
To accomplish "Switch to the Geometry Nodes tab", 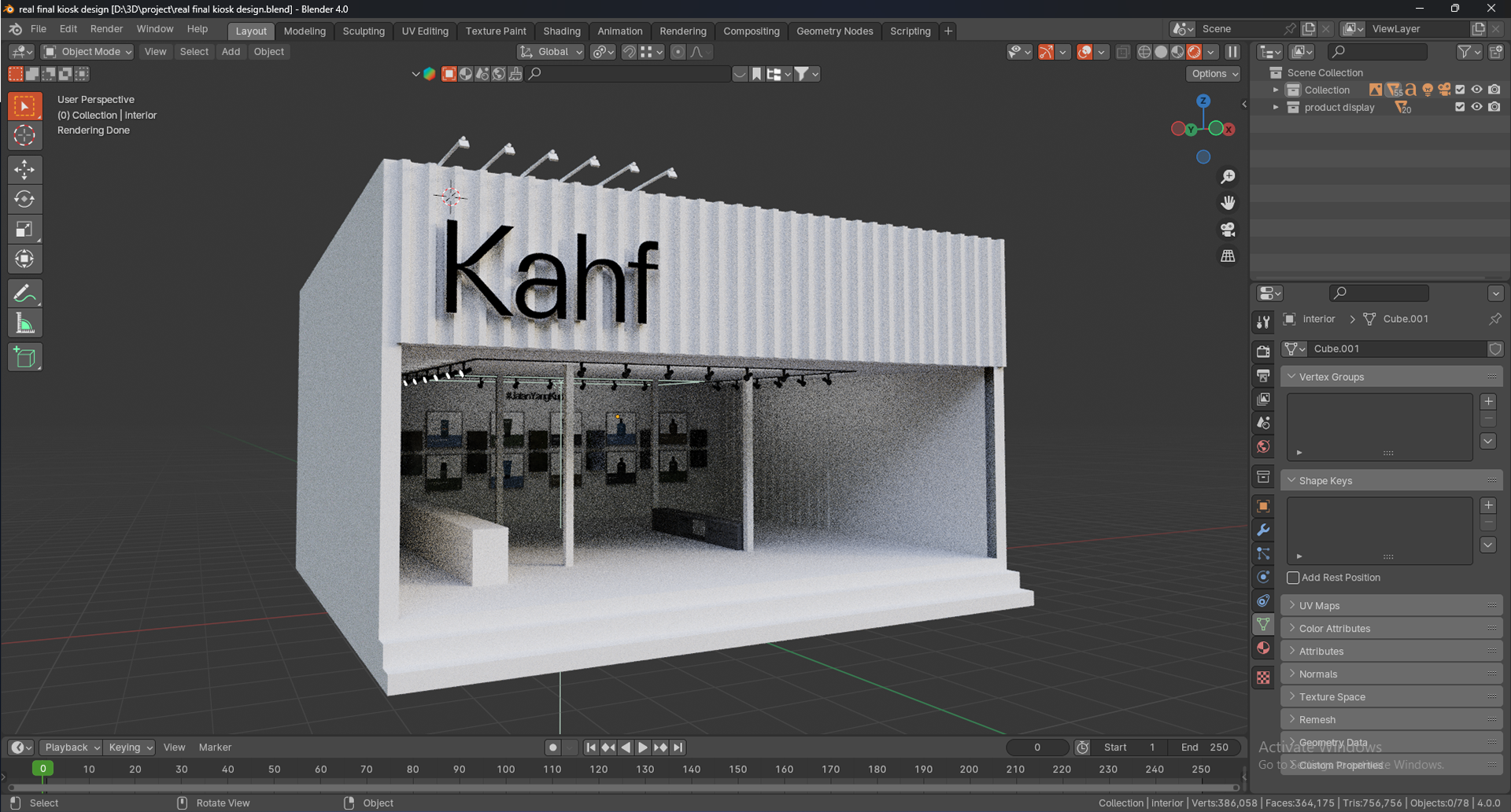I will pyautogui.click(x=834, y=31).
